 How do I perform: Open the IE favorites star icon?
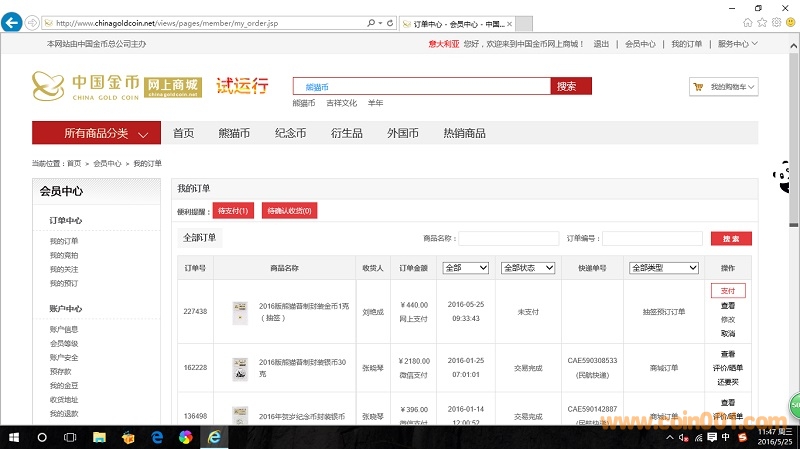(762, 22)
